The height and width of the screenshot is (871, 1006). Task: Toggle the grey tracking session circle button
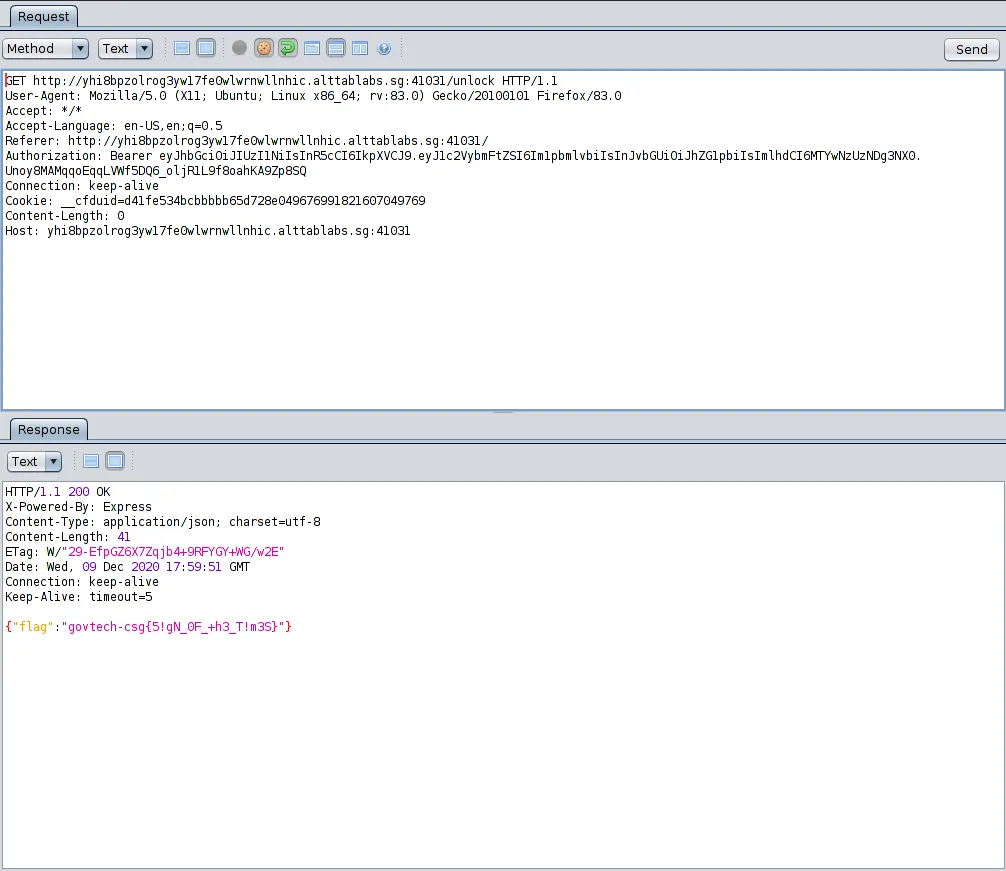pos(239,48)
